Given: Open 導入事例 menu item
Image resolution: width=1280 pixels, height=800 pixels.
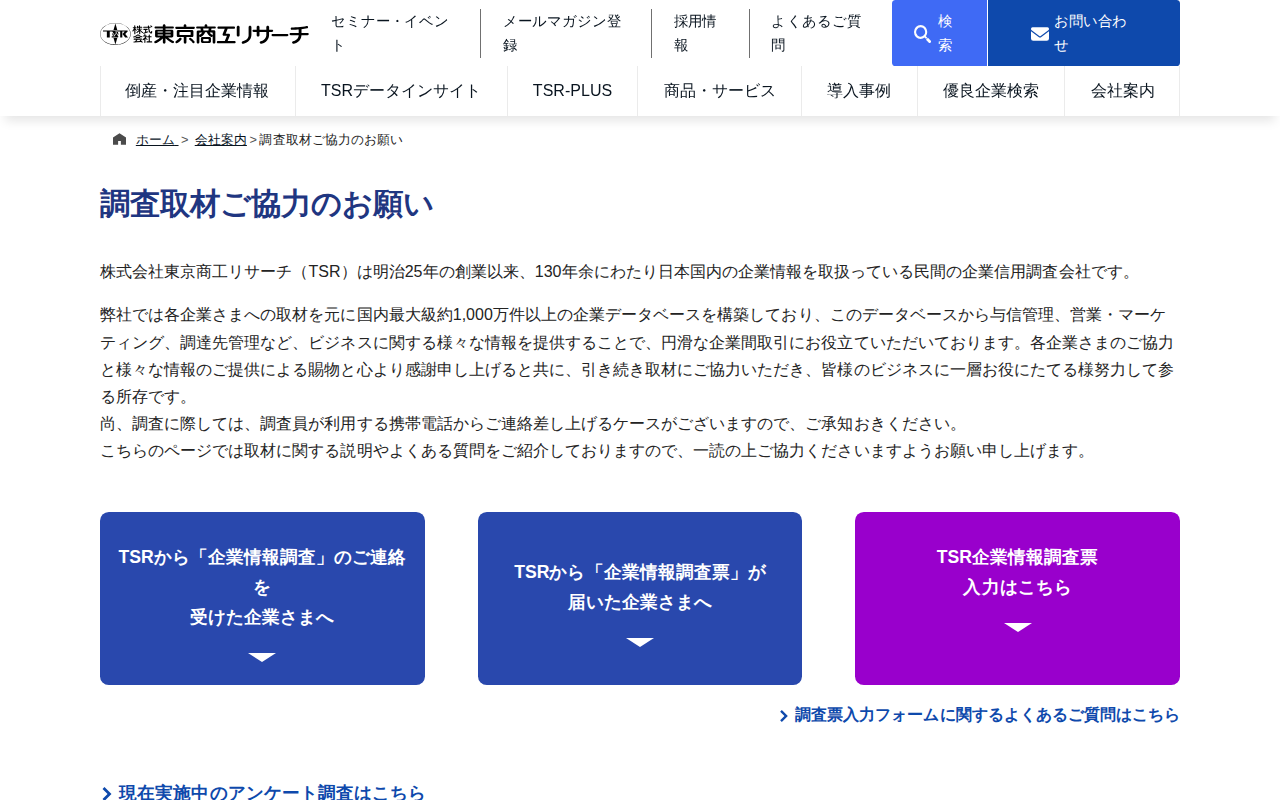Looking at the screenshot, I should tap(859, 91).
